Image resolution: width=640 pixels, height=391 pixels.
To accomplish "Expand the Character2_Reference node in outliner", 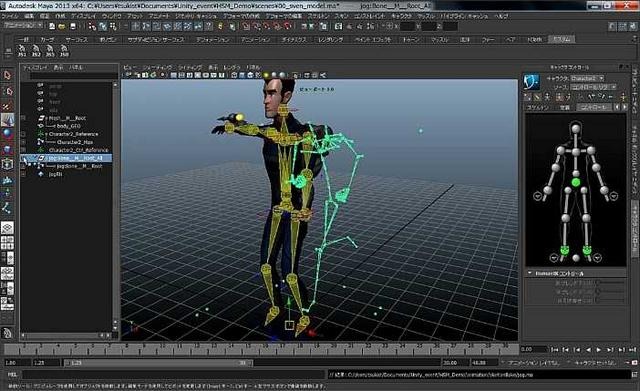I will pyautogui.click(x=23, y=134).
